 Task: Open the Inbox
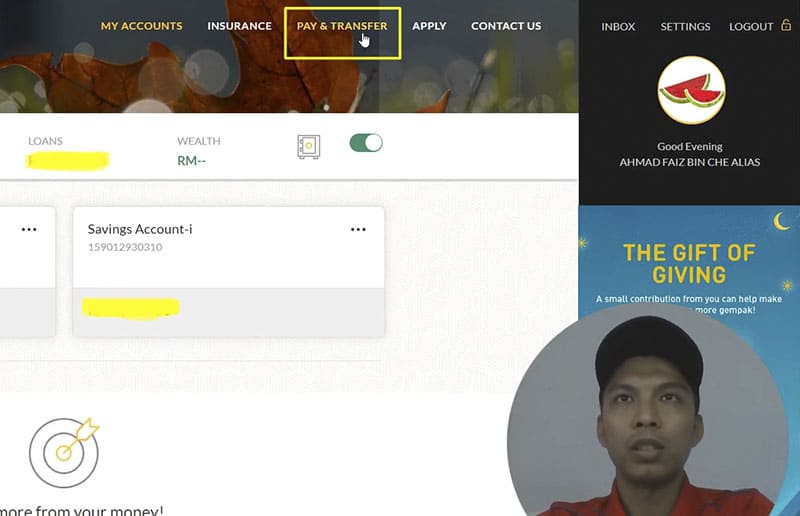(x=618, y=27)
